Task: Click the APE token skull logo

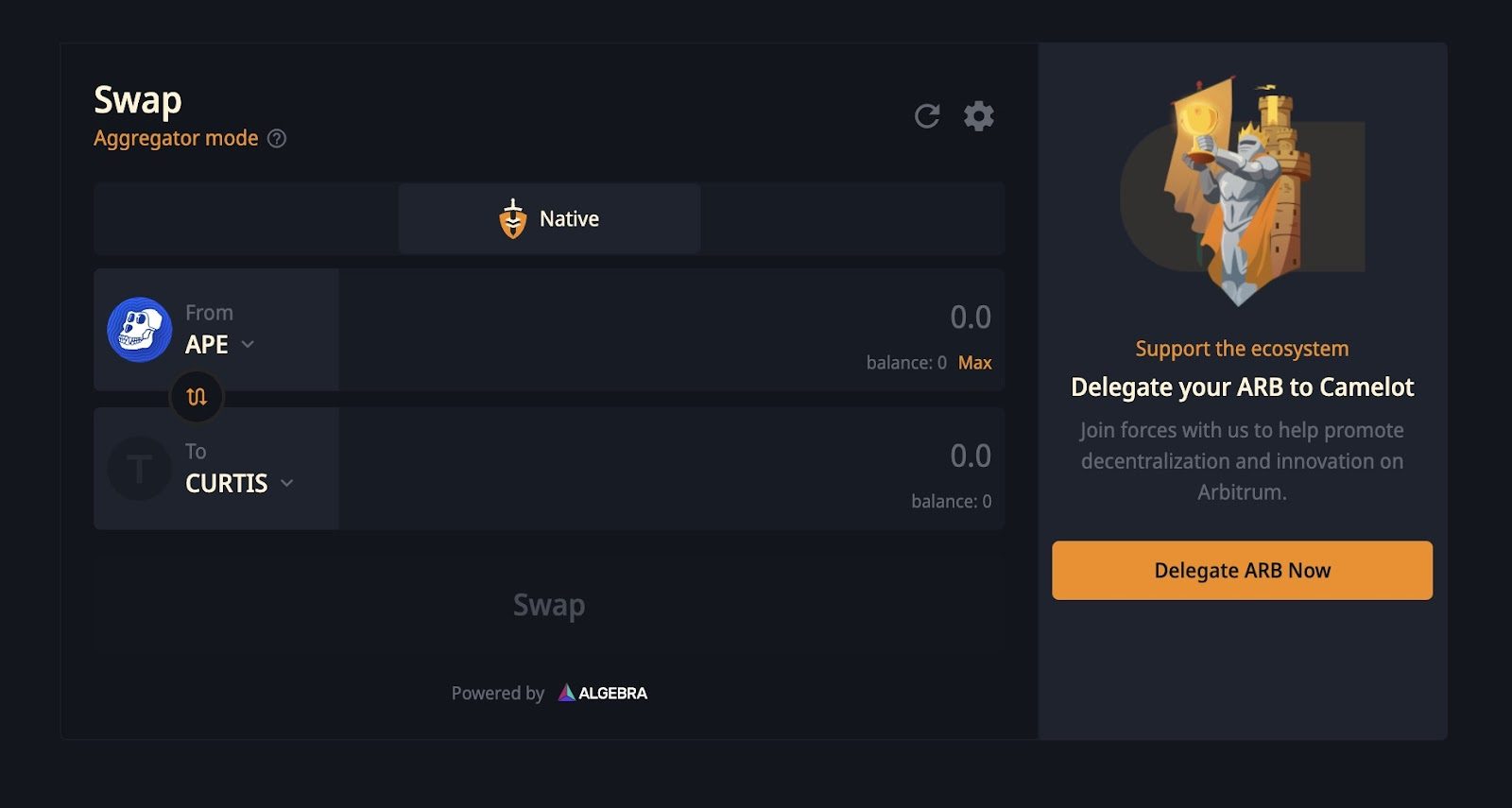Action: [140, 330]
